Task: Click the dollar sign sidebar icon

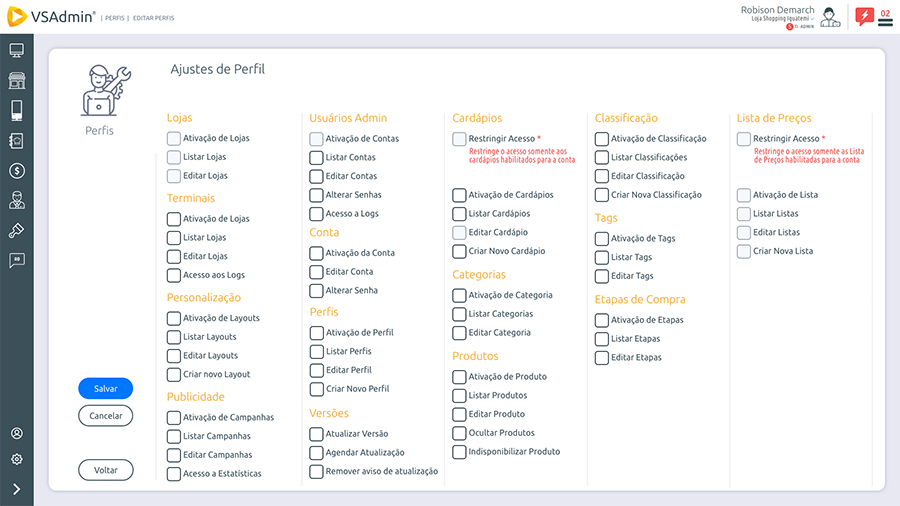Action: click(x=16, y=171)
